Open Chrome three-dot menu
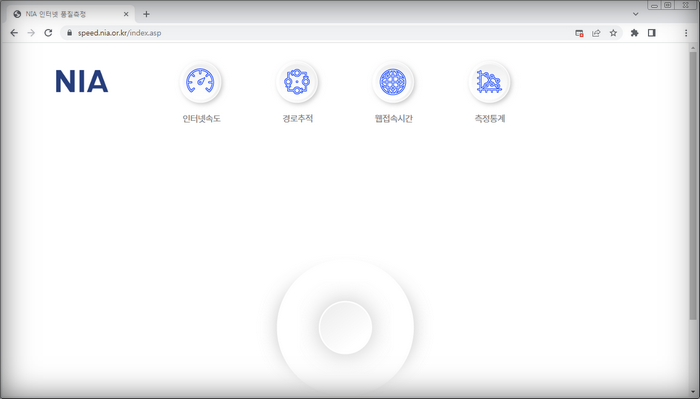700x399 pixels. click(686, 33)
